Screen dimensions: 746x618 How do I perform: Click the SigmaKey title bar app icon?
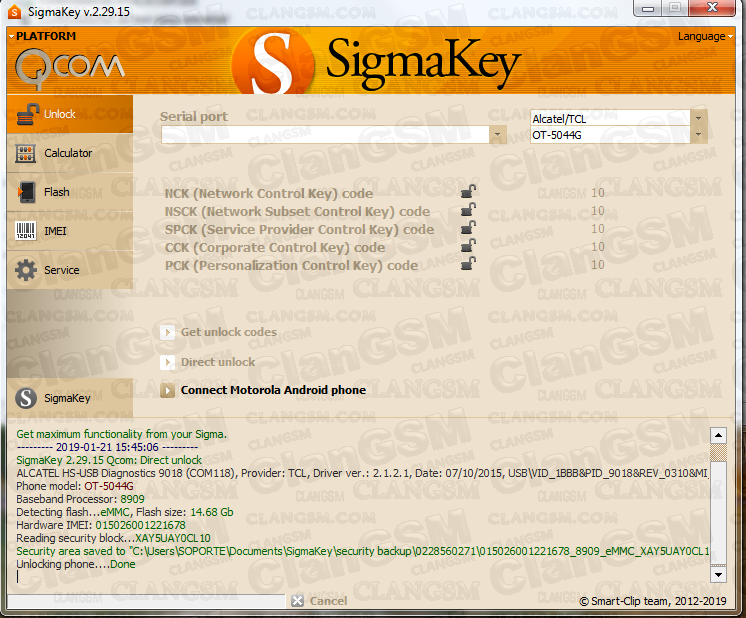(15, 12)
